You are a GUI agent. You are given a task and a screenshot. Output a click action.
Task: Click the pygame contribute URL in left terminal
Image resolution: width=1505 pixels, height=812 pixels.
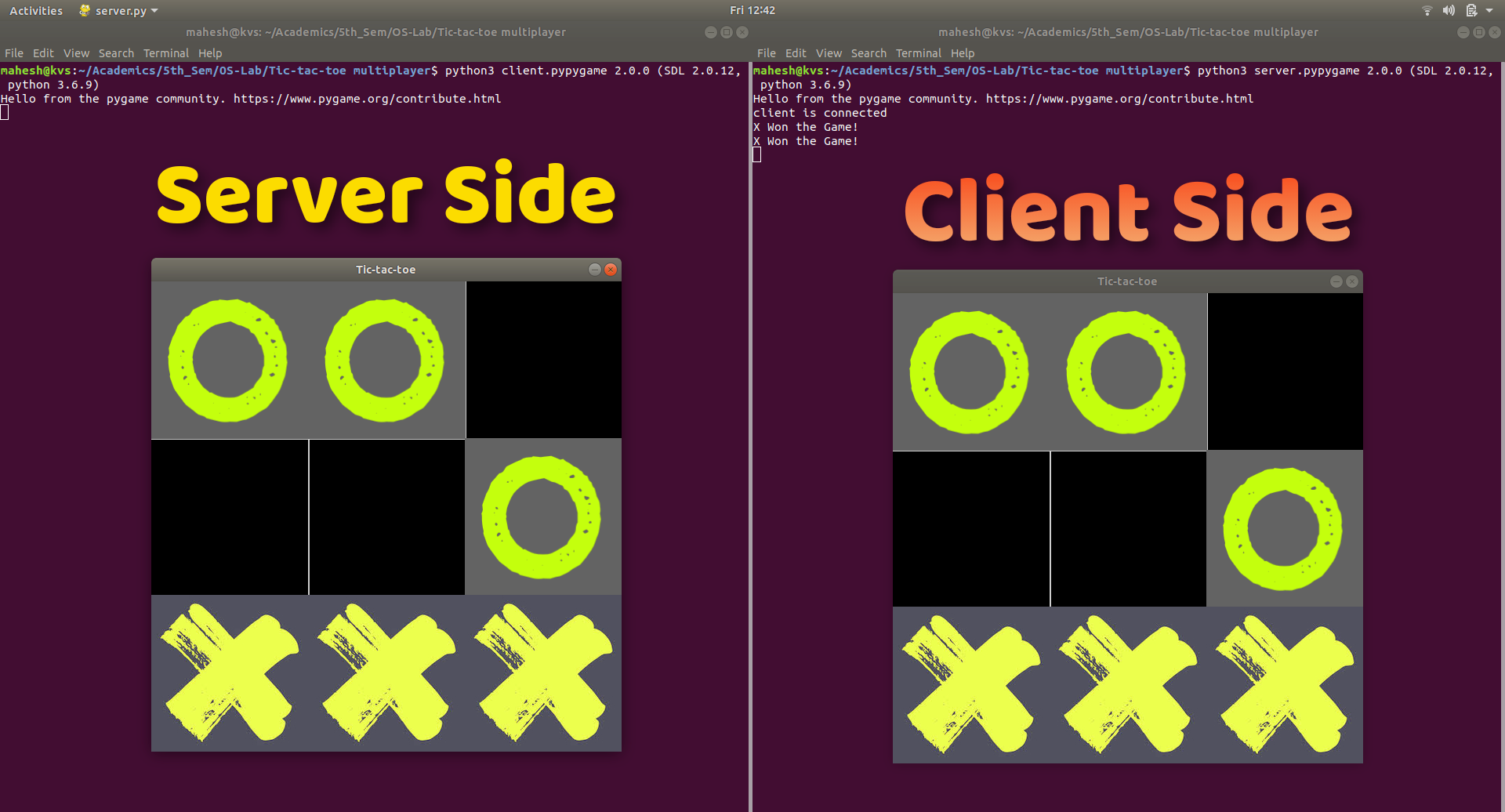(367, 99)
